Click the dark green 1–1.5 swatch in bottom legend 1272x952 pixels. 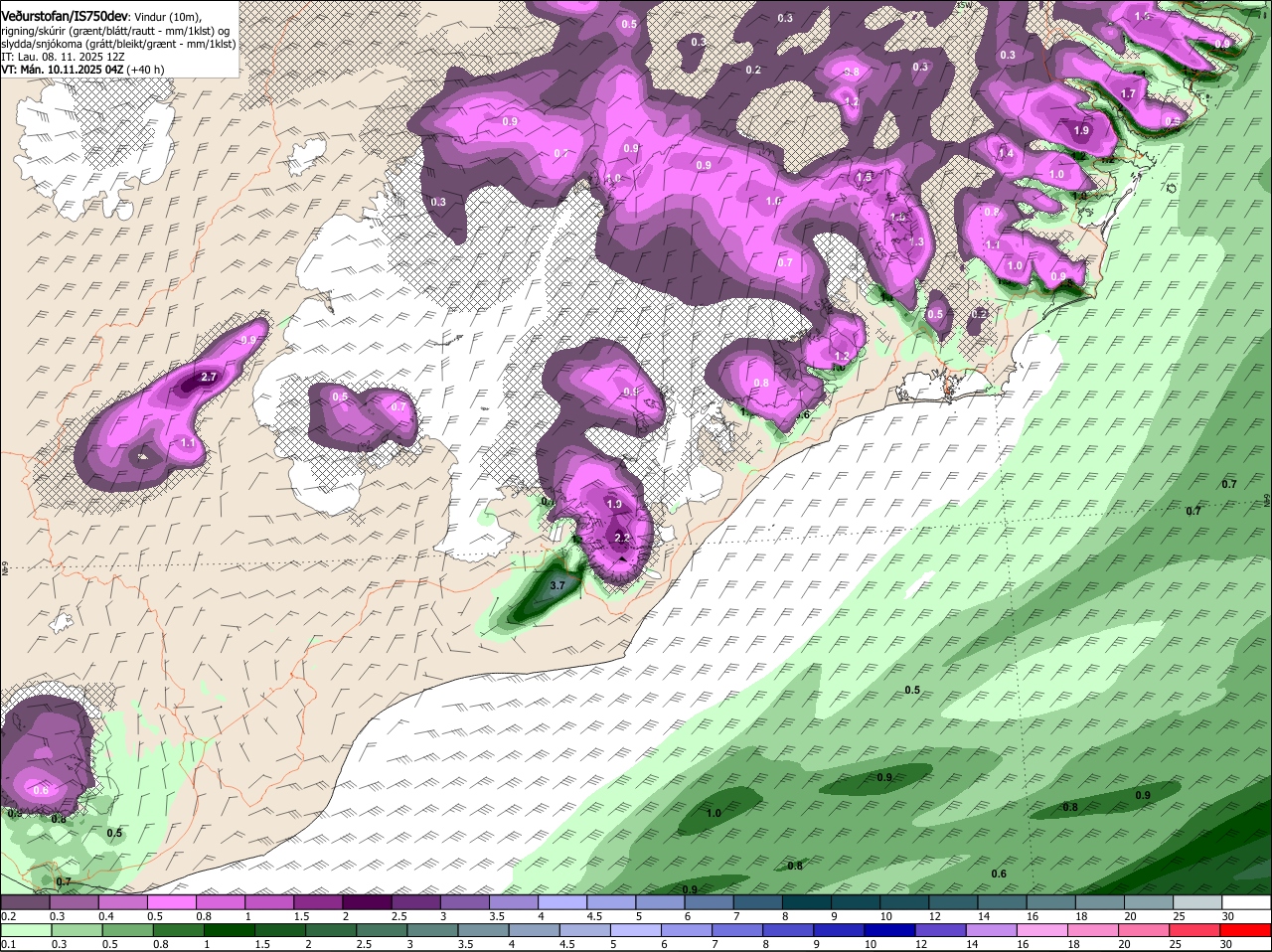229,930
